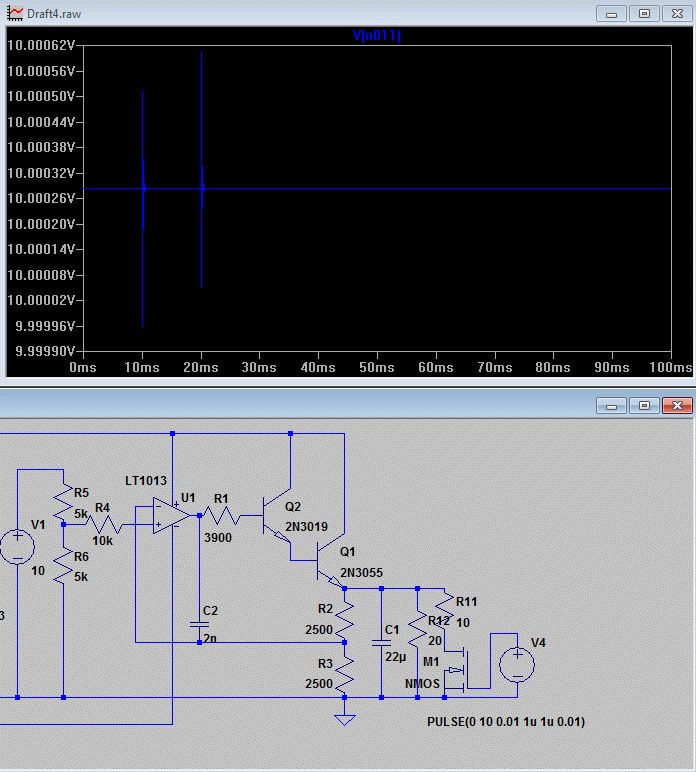
Task: Click the V(n011) trace label
Action: (x=376, y=36)
